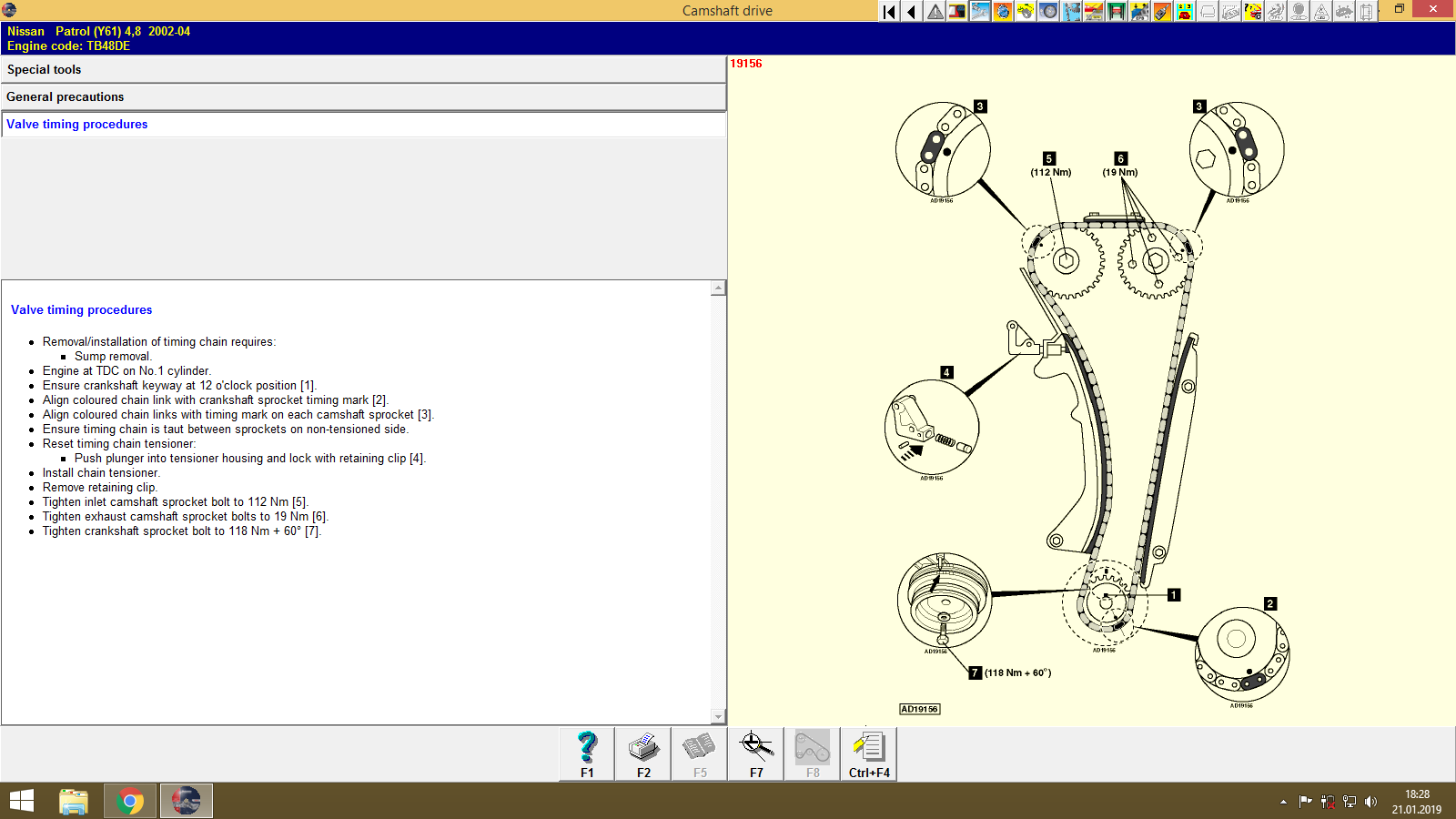
Task: Click 'Install chain tensioner.' line
Action: coord(101,473)
